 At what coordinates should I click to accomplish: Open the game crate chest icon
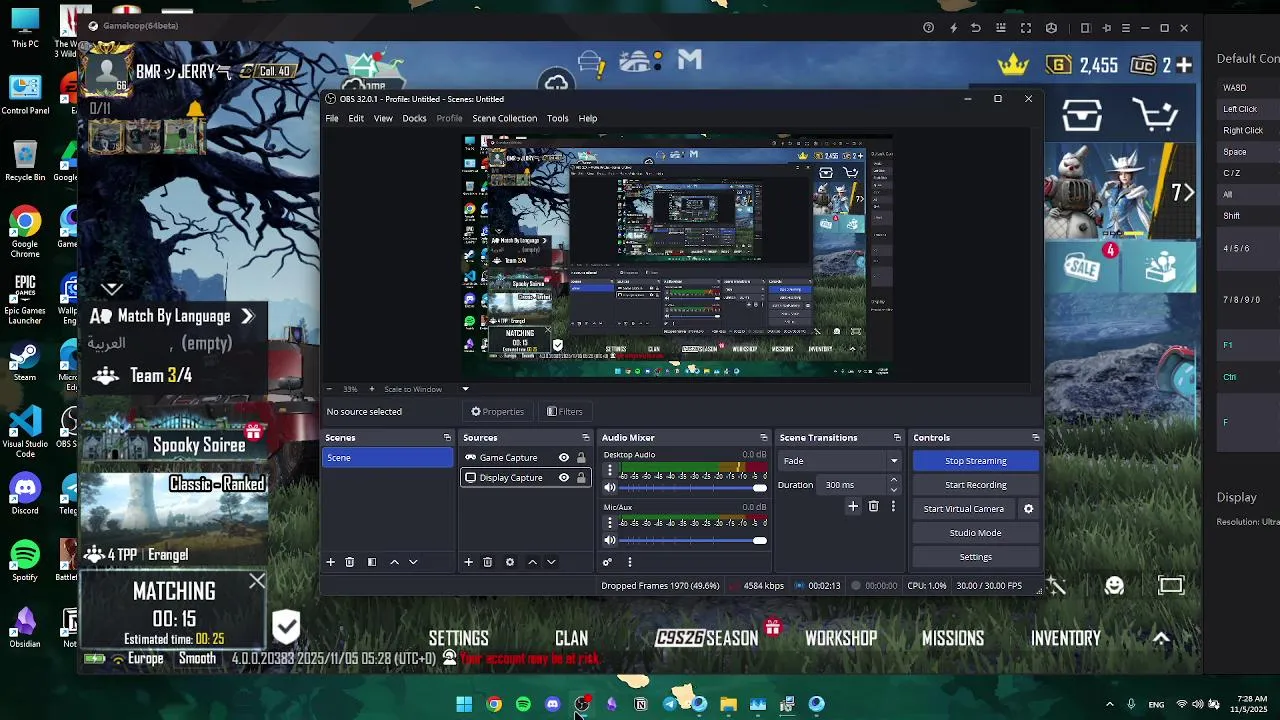tap(1082, 116)
